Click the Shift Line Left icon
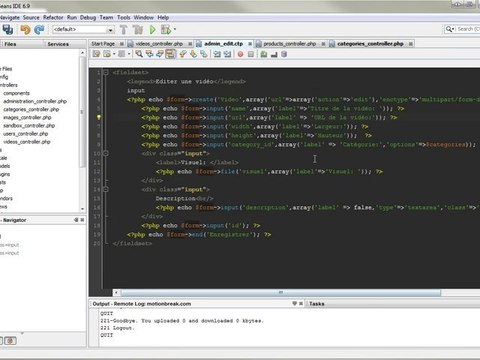 tap(217, 54)
